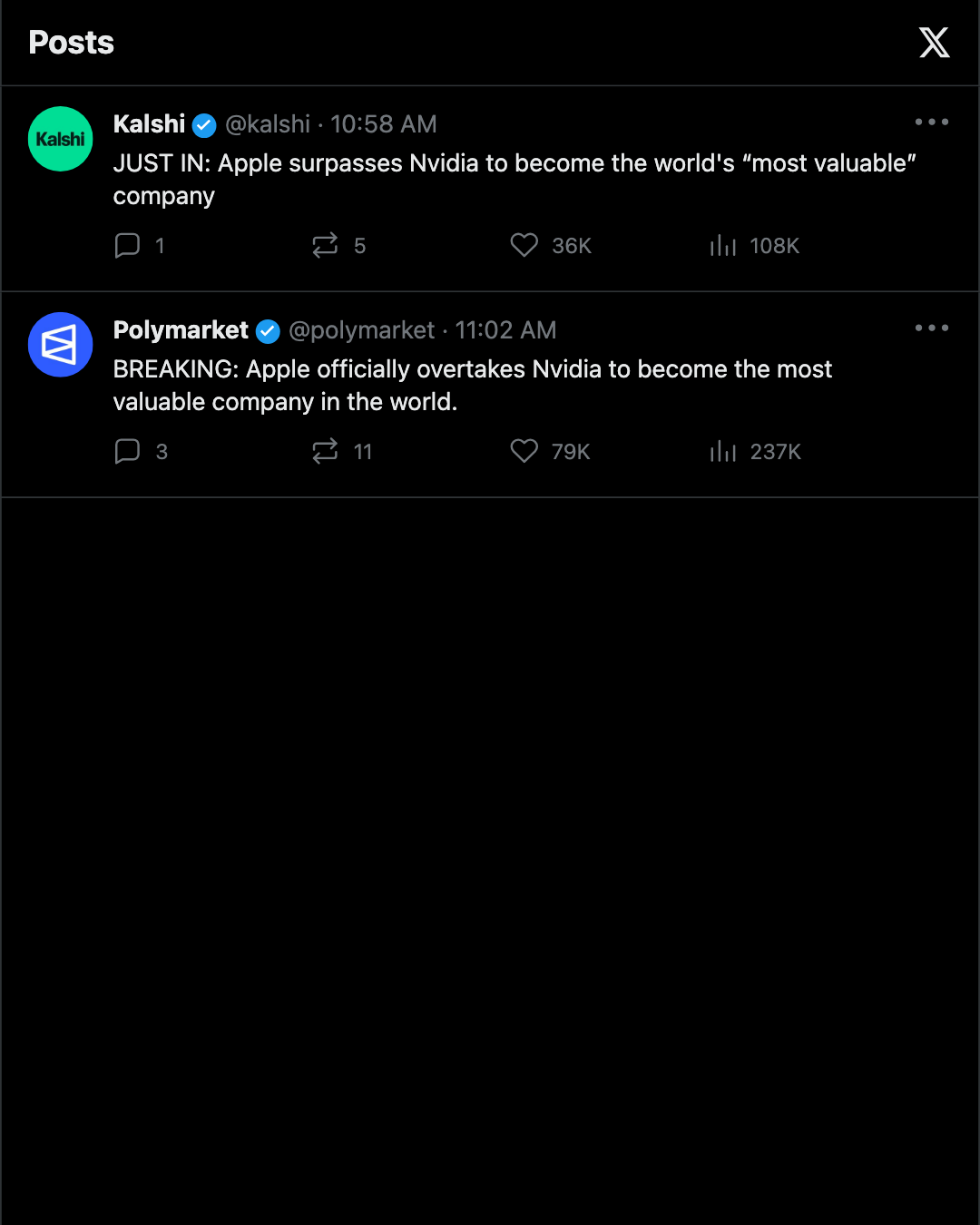Open Polymarket post text about Apple overtaking Nvidia

(473, 386)
